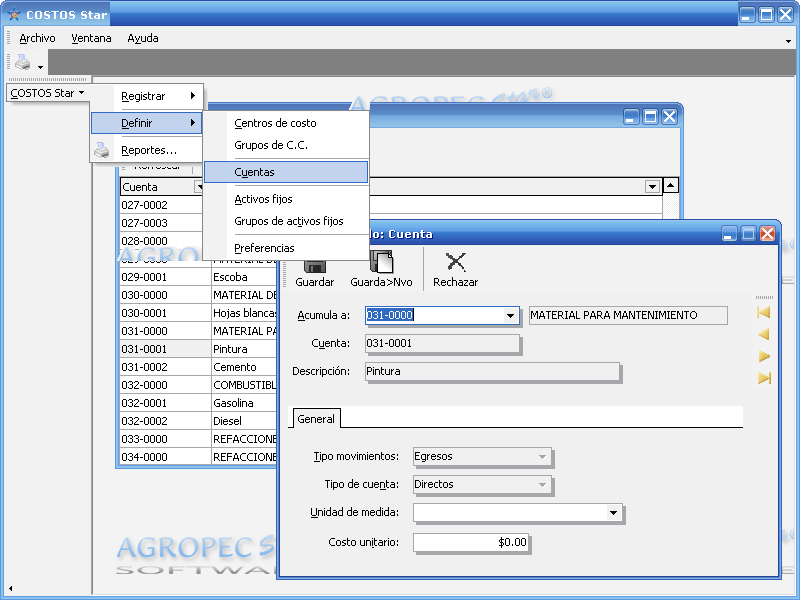Click the scroll up arrow of the accounts list

[670, 186]
